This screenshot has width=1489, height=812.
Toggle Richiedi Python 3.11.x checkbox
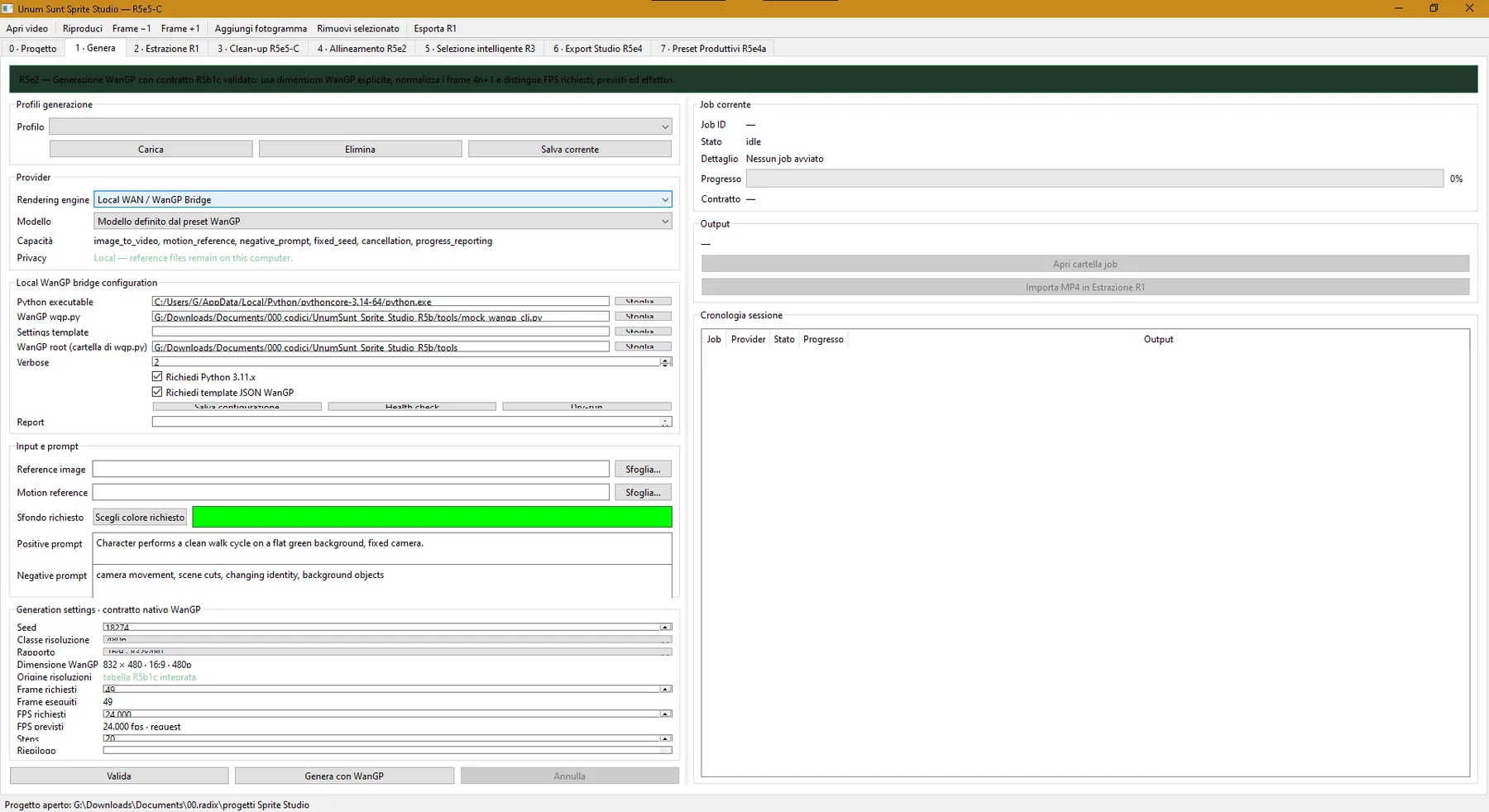pos(157,376)
